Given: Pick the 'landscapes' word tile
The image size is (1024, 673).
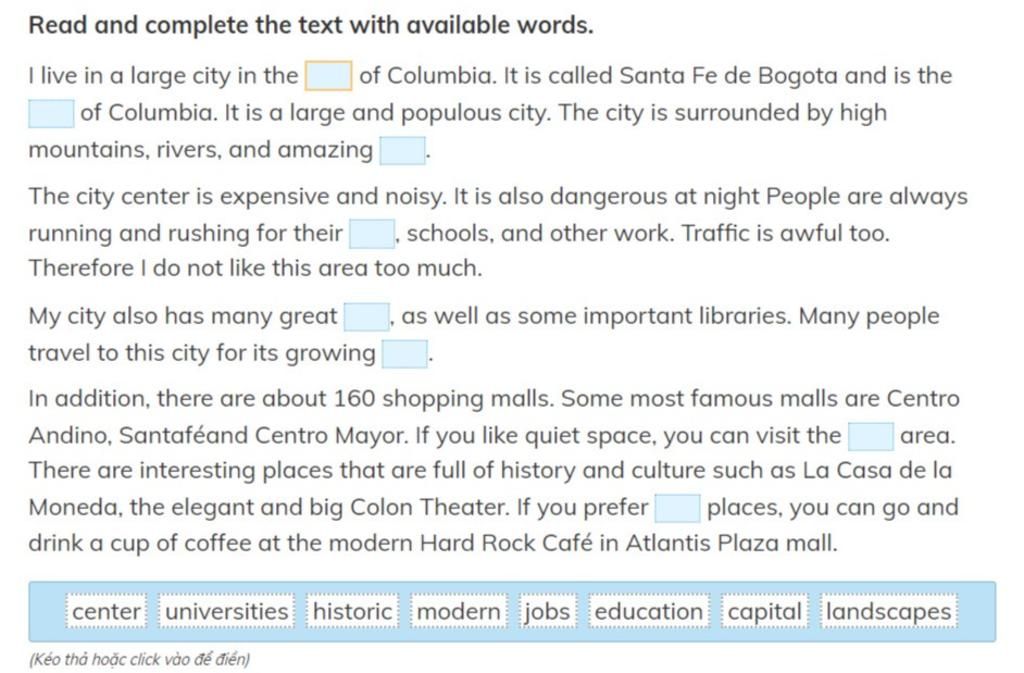Looking at the screenshot, I should (888, 611).
